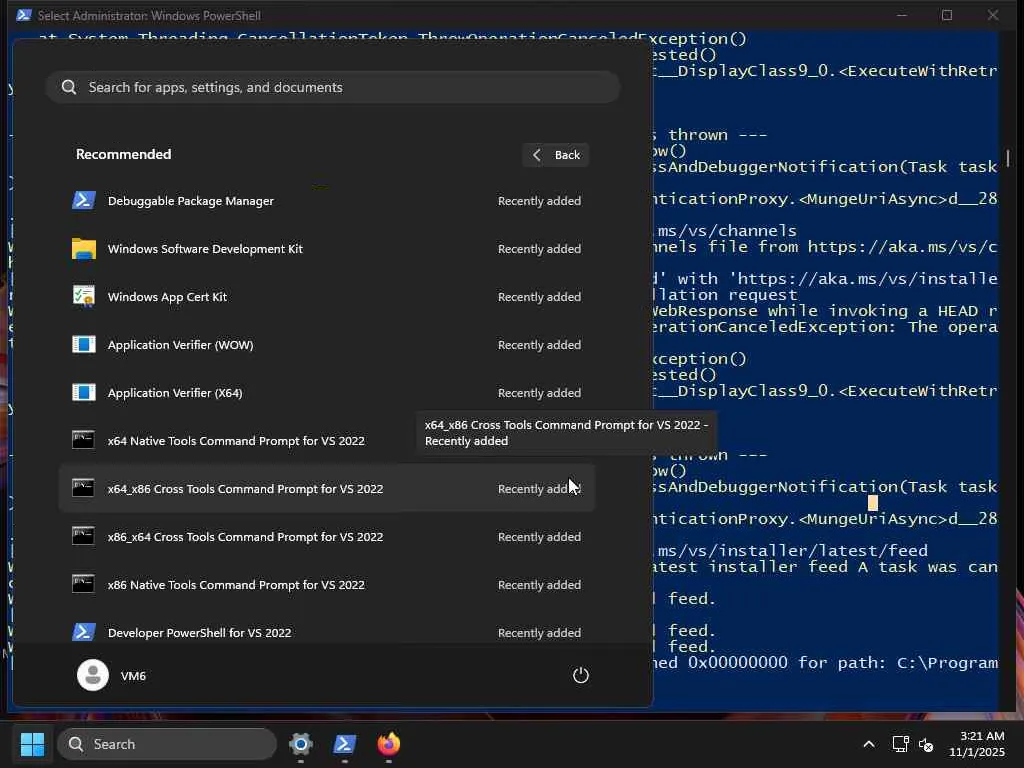
Task: Launch Developer PowerShell for VS 2022 icon
Action: 84,632
